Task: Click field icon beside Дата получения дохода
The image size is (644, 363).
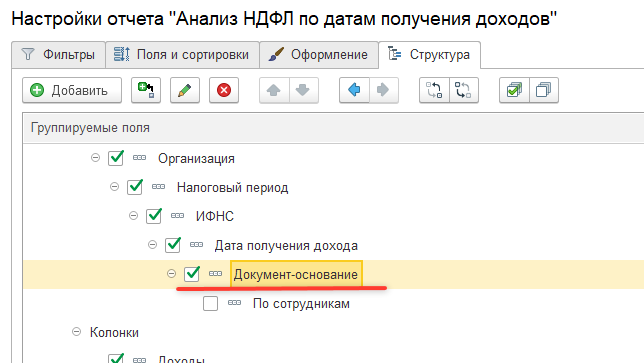Action: click(x=197, y=245)
